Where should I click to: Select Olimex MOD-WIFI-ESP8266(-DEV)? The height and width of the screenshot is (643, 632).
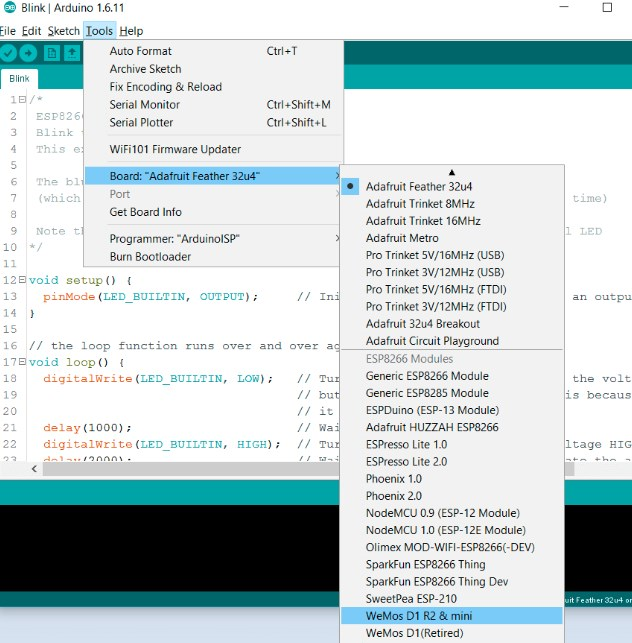[x=453, y=547]
